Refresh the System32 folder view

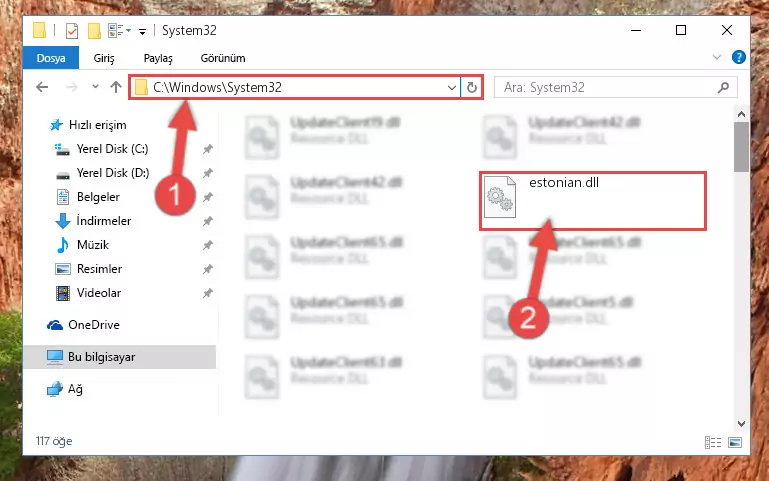point(471,87)
